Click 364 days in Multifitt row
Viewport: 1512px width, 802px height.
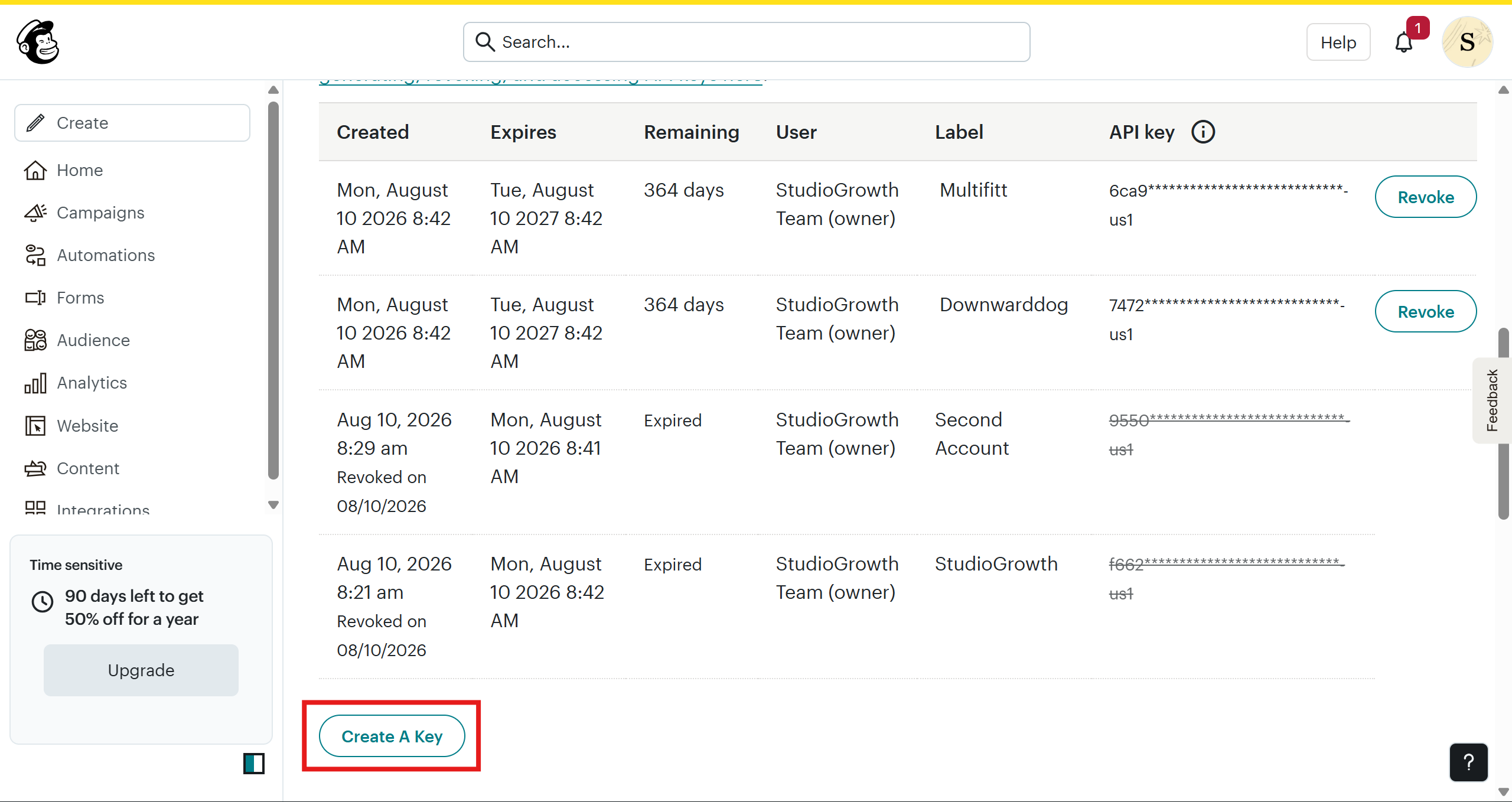(683, 190)
